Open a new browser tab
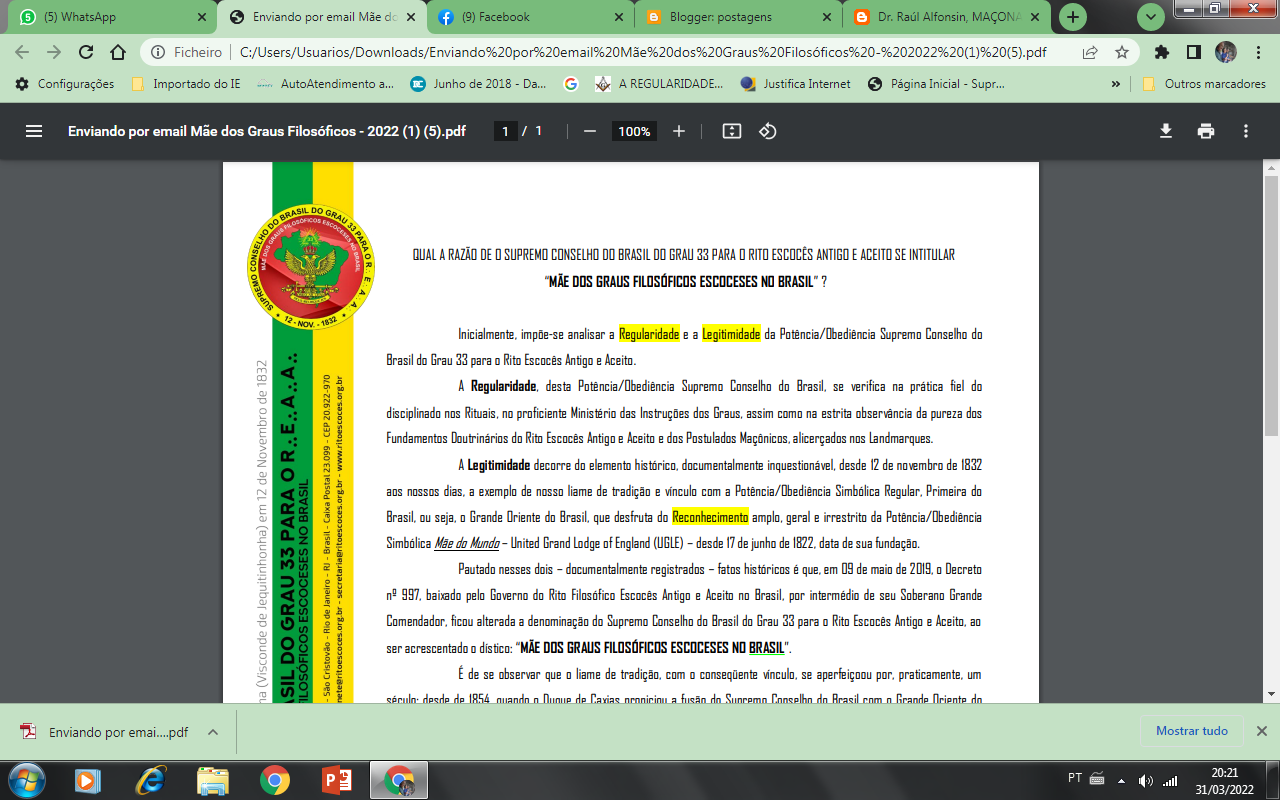The image size is (1280, 800). tap(1073, 17)
